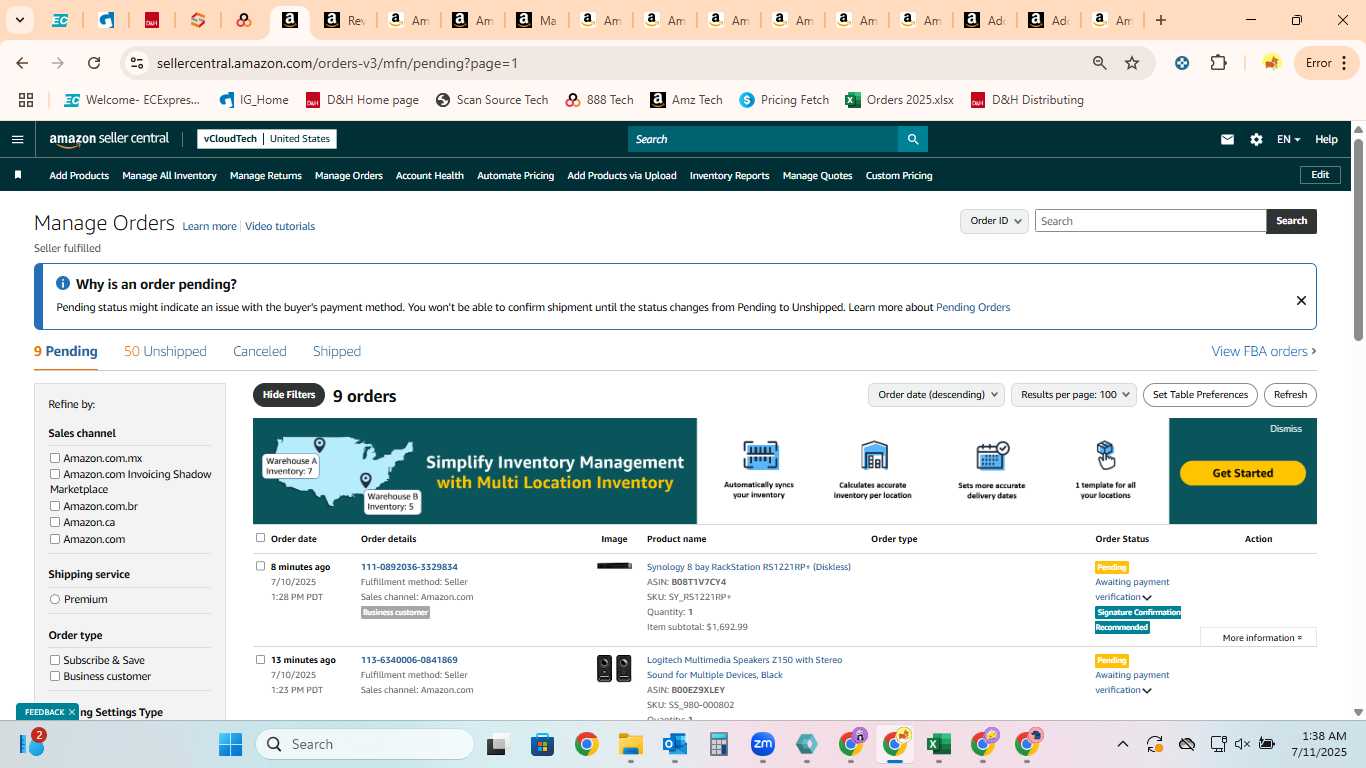Select the Premium shipping service radio button
Screen dimensions: 1366x768
[x=55, y=599]
